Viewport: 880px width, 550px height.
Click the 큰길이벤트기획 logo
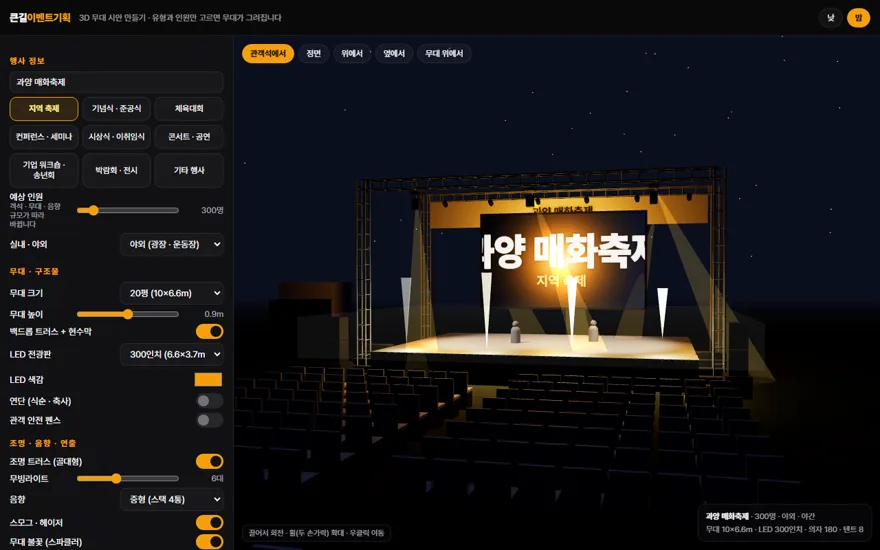coord(40,17)
